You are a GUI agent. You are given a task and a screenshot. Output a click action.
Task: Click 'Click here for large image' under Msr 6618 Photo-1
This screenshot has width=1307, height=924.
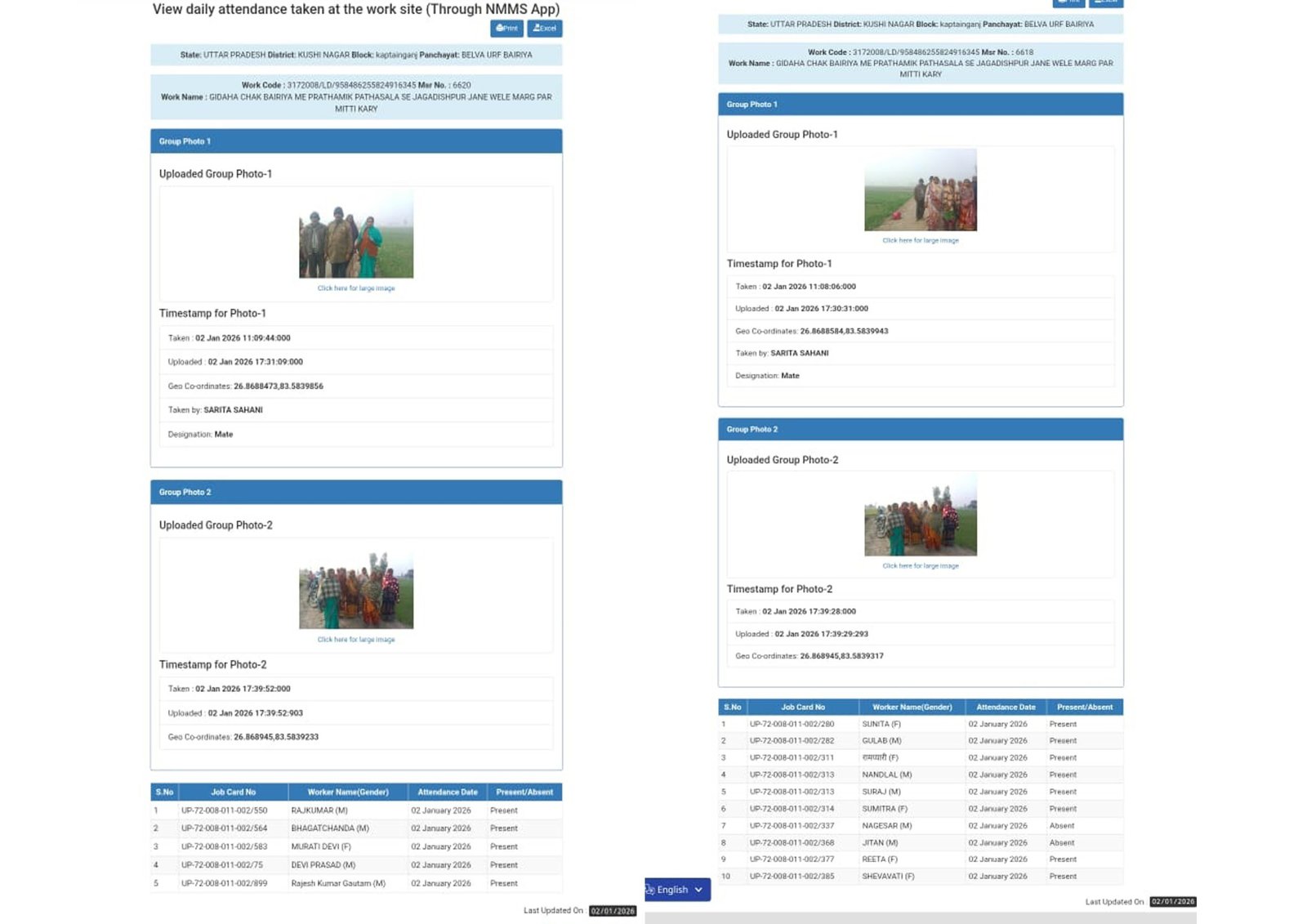click(921, 241)
